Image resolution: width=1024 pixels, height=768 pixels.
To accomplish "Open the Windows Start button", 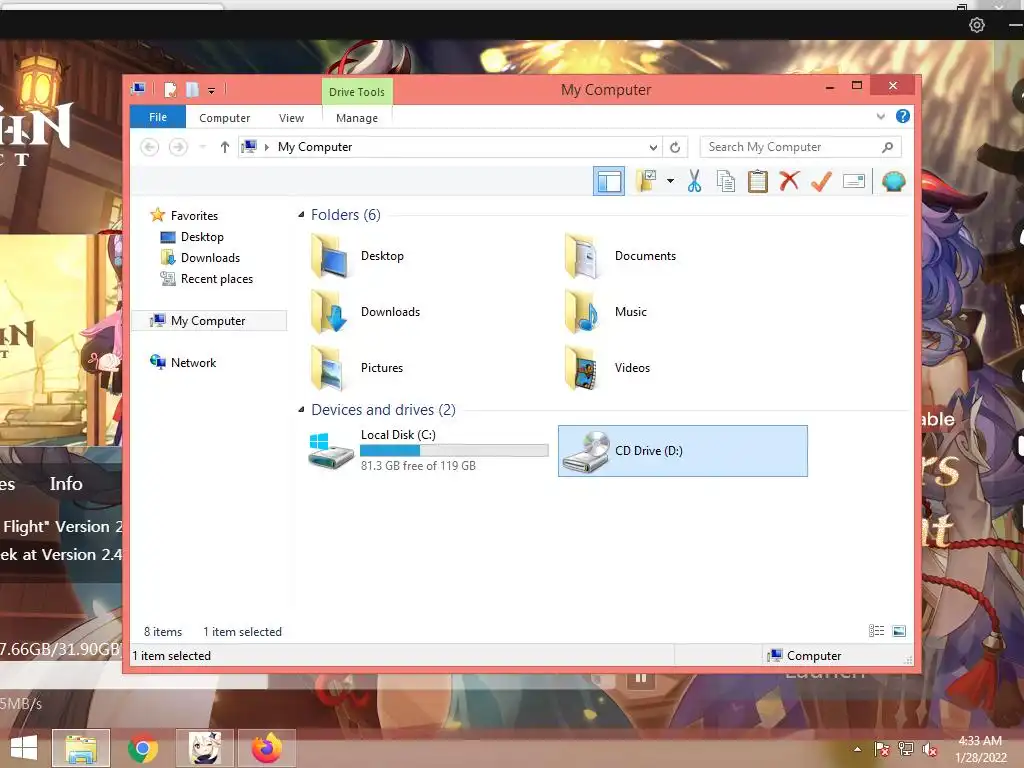I will (x=24, y=748).
